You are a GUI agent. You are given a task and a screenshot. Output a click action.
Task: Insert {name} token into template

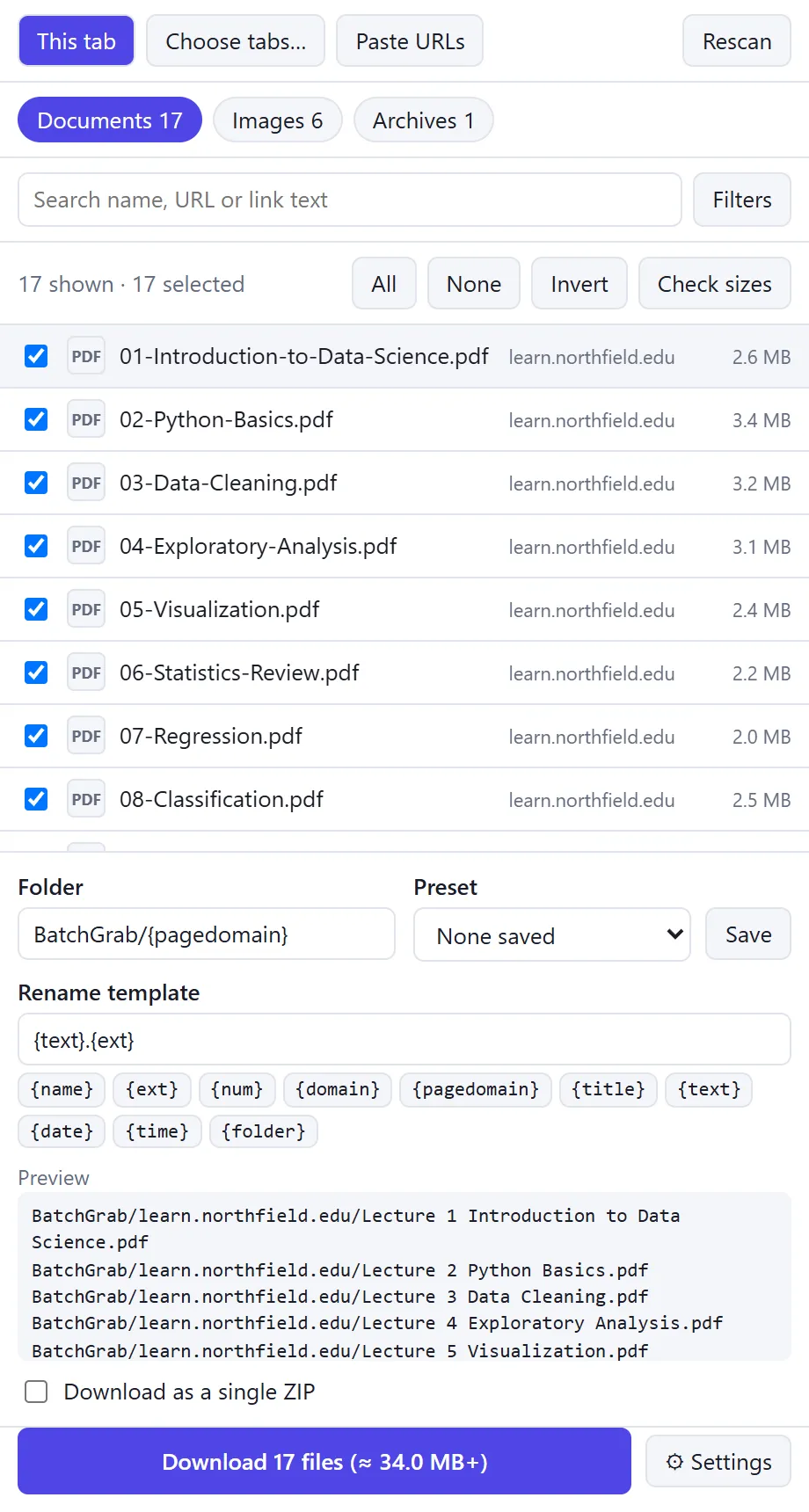(x=62, y=1089)
